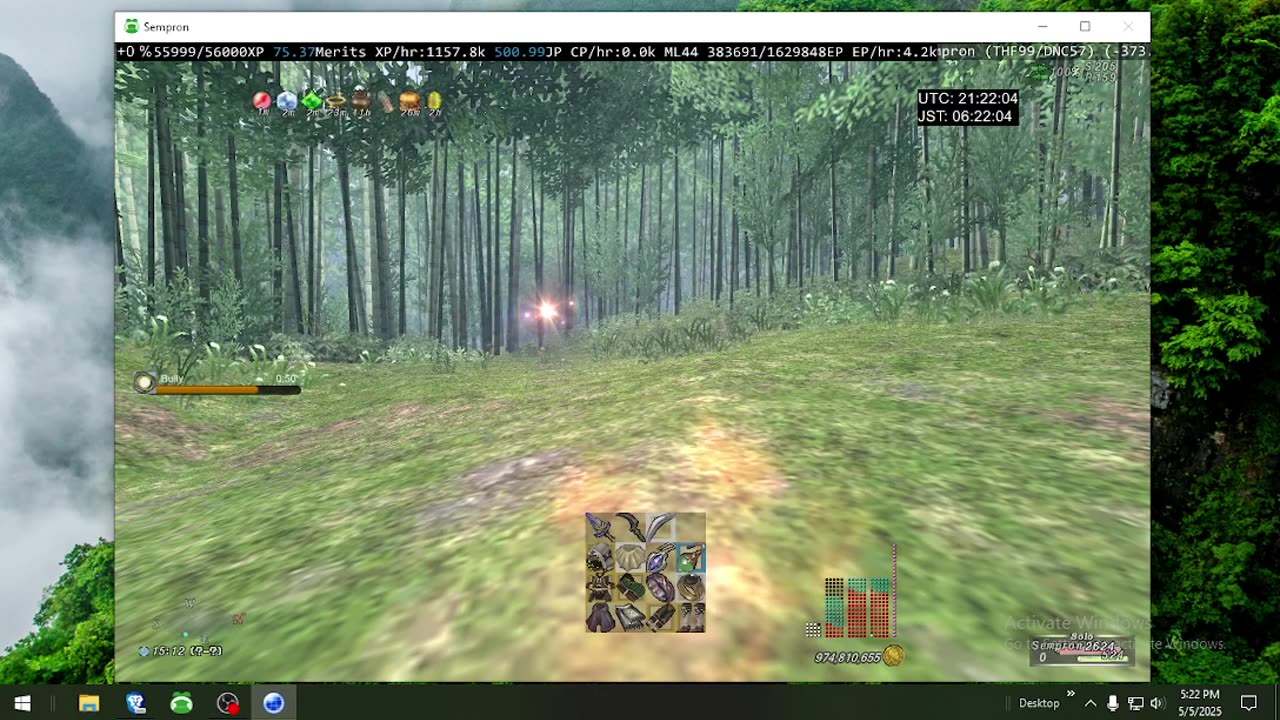Click the pale blue crystal buff icon
The image size is (1280, 720).
[x=287, y=100]
